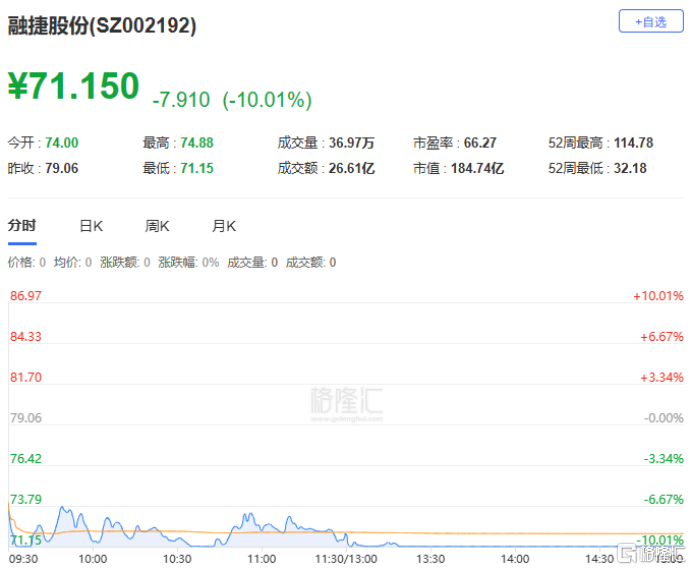Image resolution: width=692 pixels, height=570 pixels.
Task: Click the 84.33 price axis label
Action: (x=26, y=337)
